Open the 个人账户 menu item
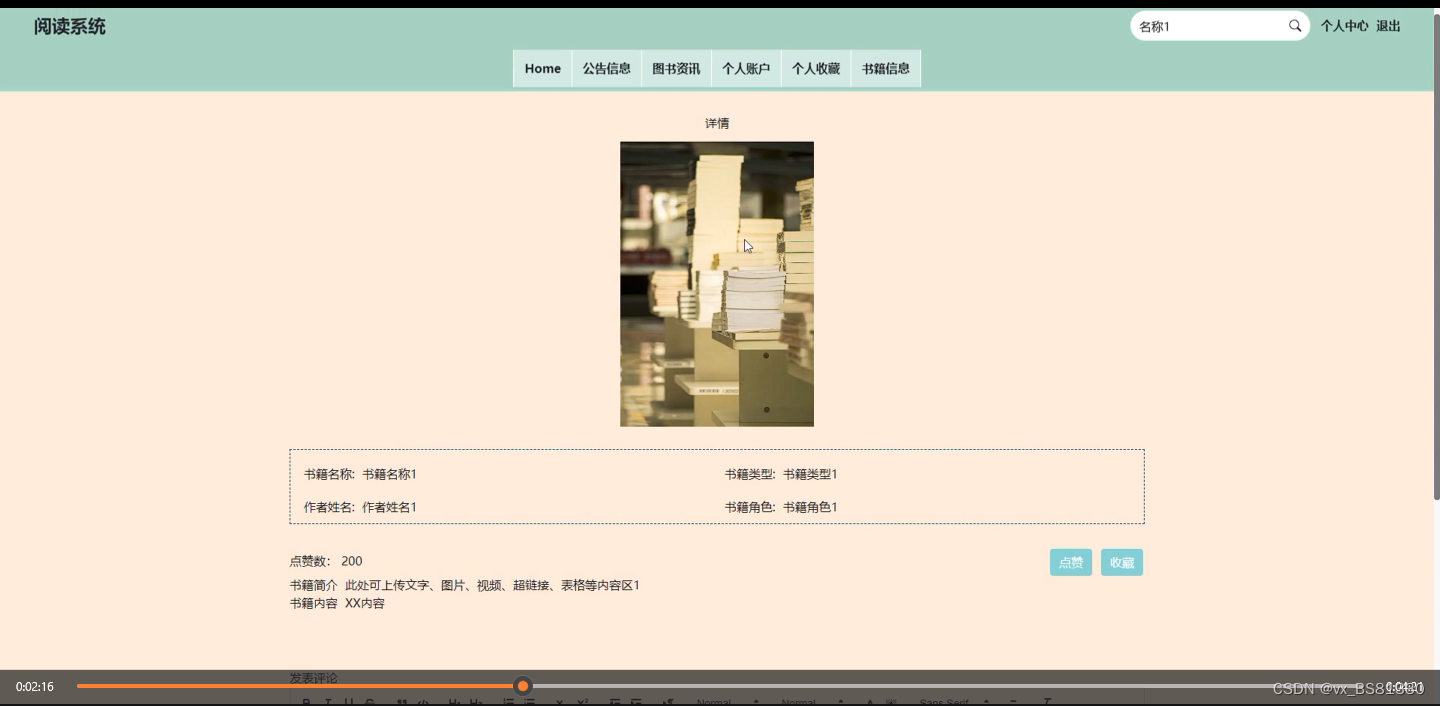This screenshot has height=706, width=1440. coord(746,68)
